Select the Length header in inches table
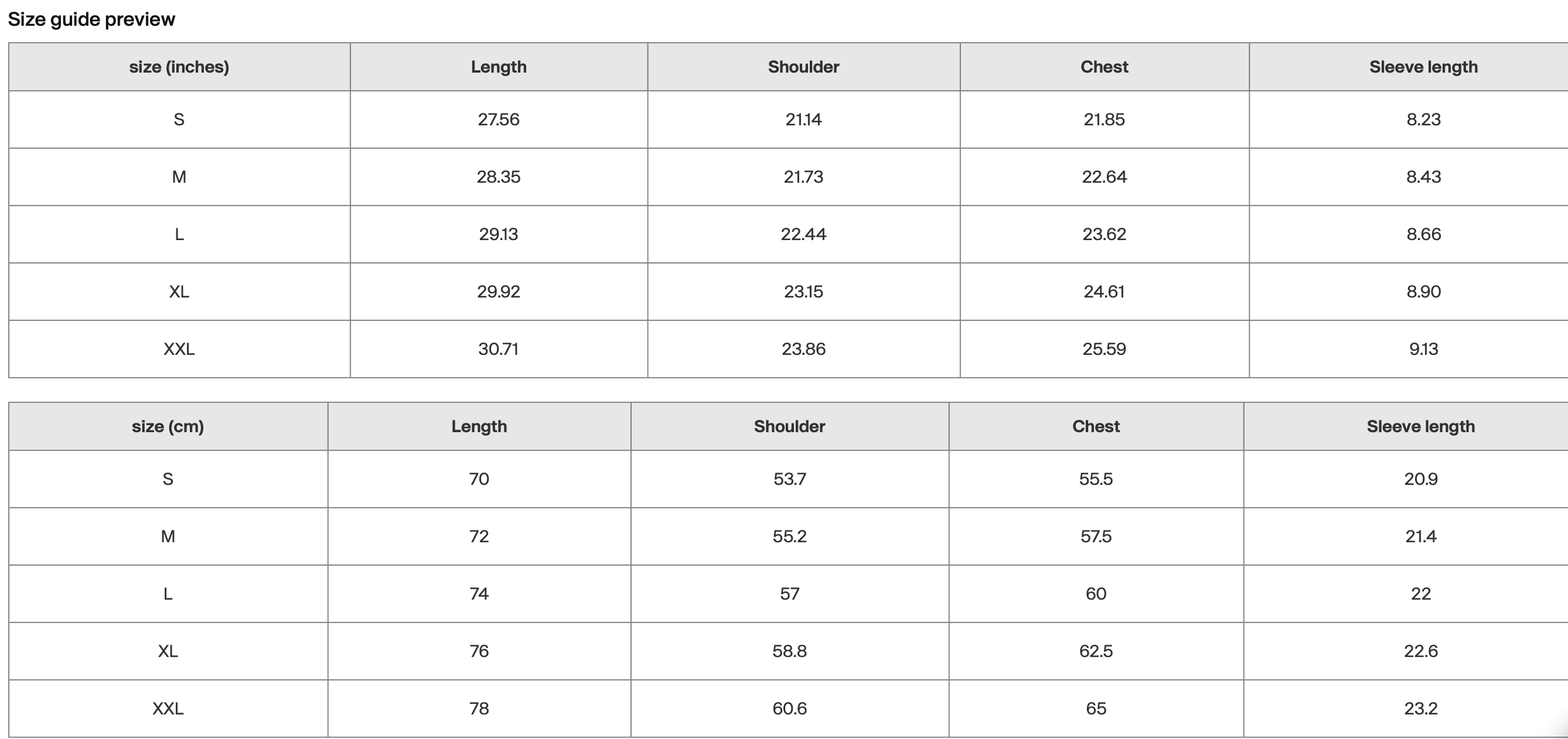Viewport: 1568px width, 739px height. pyautogui.click(x=499, y=67)
